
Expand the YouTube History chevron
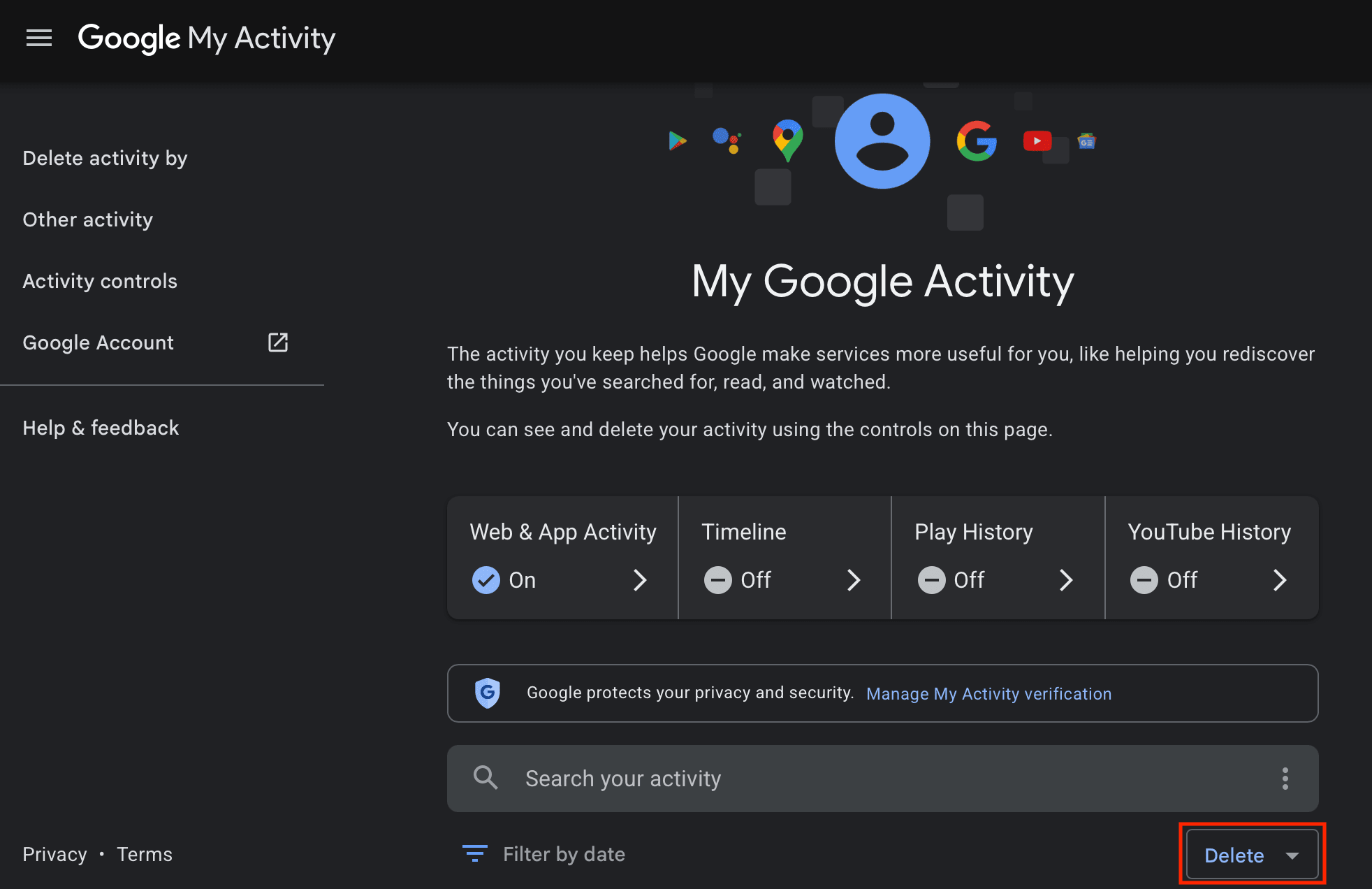(1280, 580)
